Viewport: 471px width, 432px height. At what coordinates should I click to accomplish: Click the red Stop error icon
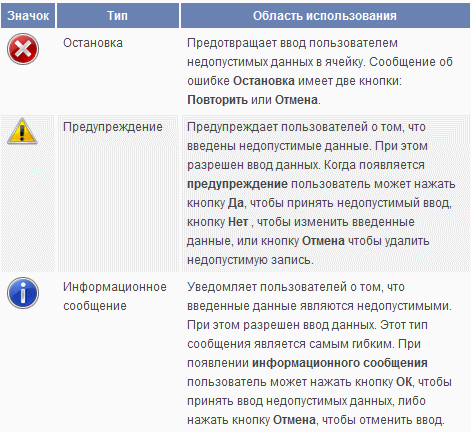tap(23, 49)
